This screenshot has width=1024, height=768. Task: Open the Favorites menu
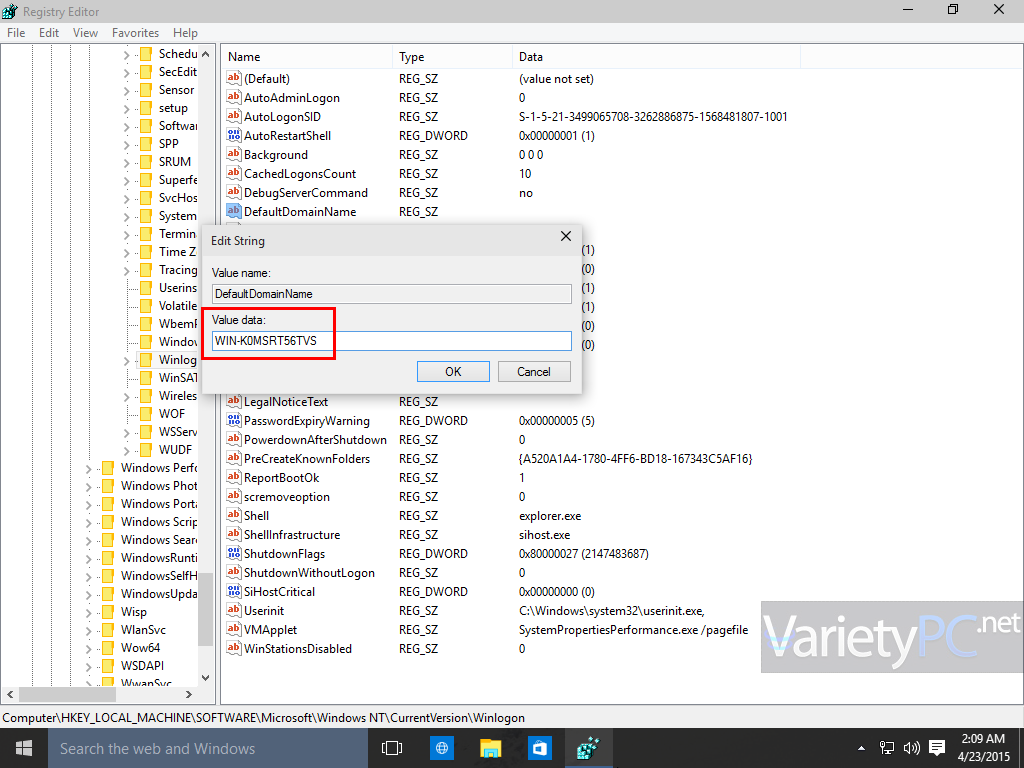(x=135, y=32)
